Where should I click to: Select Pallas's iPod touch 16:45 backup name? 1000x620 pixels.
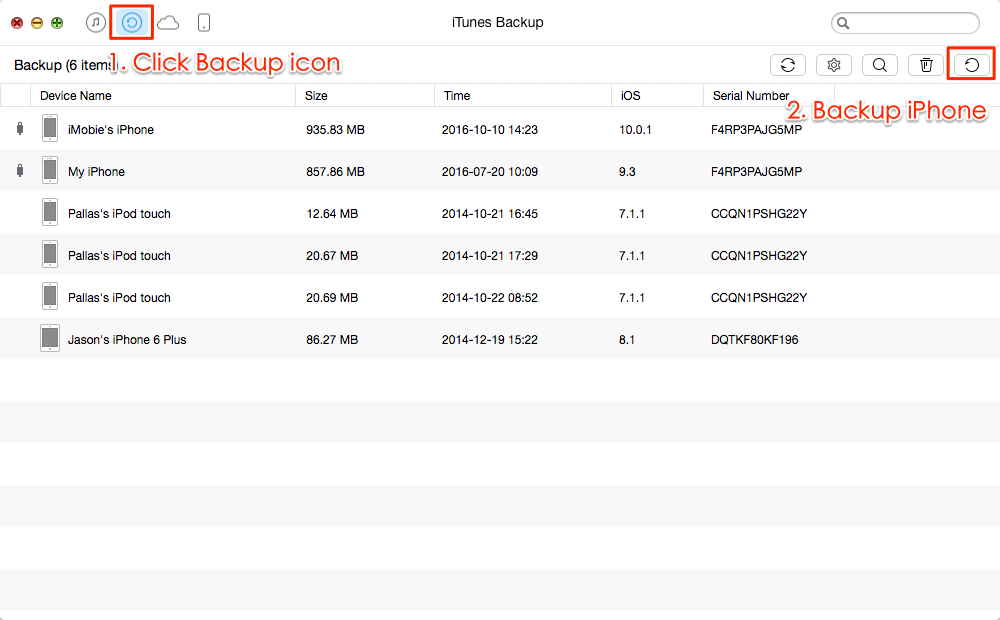click(x=119, y=214)
